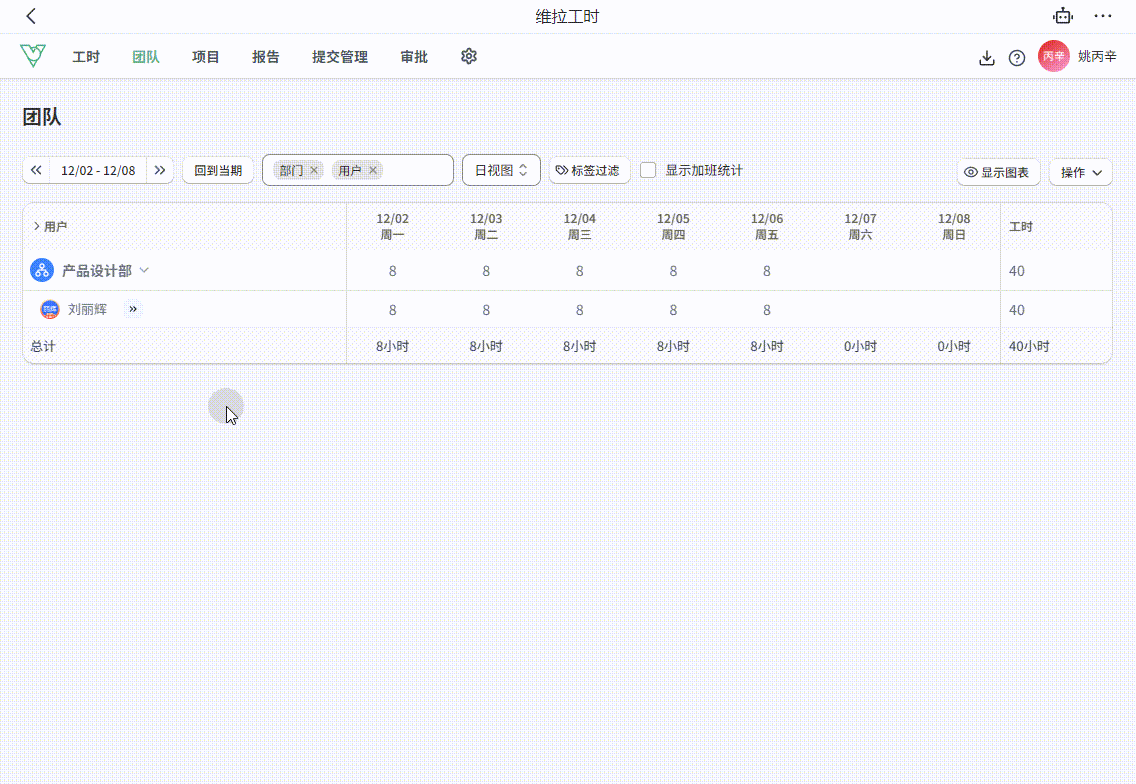Click the 12/07 周六 column header
The width and height of the screenshot is (1136, 784).
860,227
